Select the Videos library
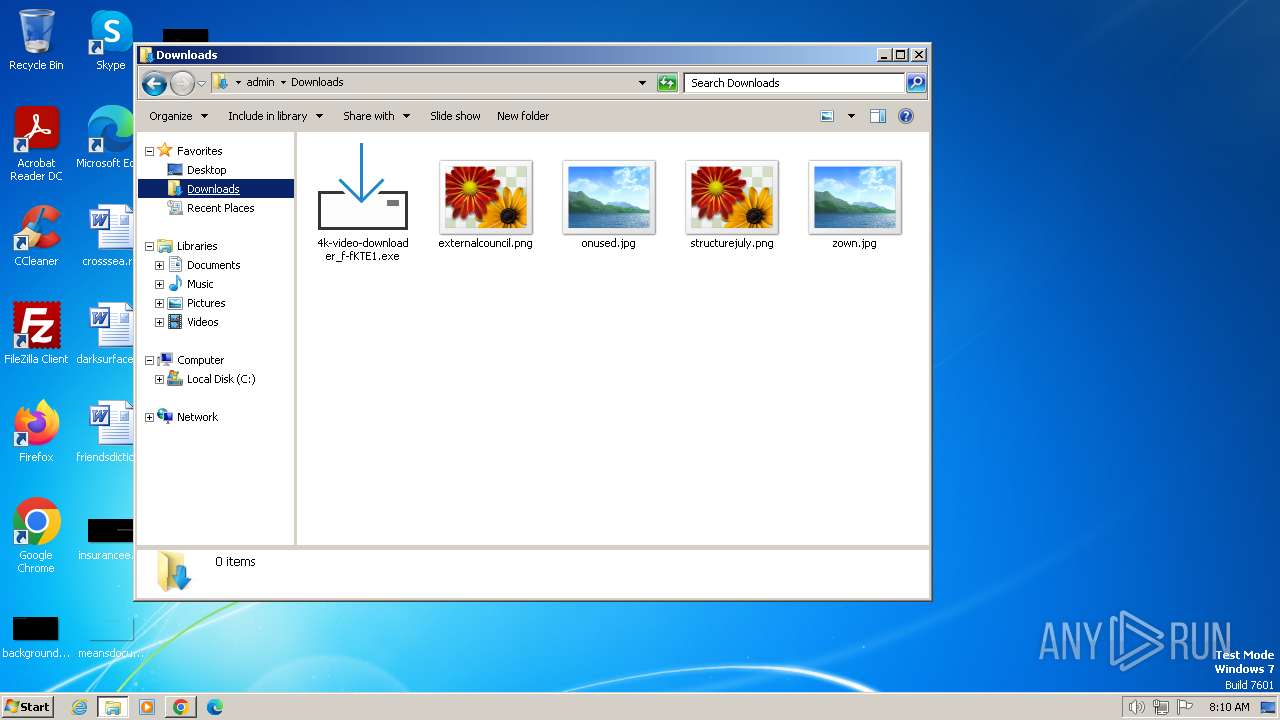 202,322
